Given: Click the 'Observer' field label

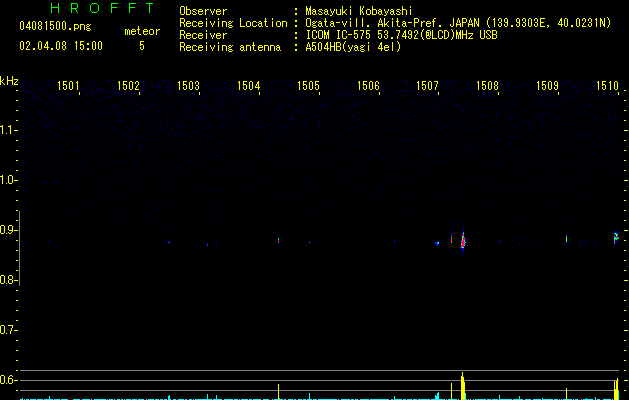Looking at the screenshot, I should pos(203,11).
